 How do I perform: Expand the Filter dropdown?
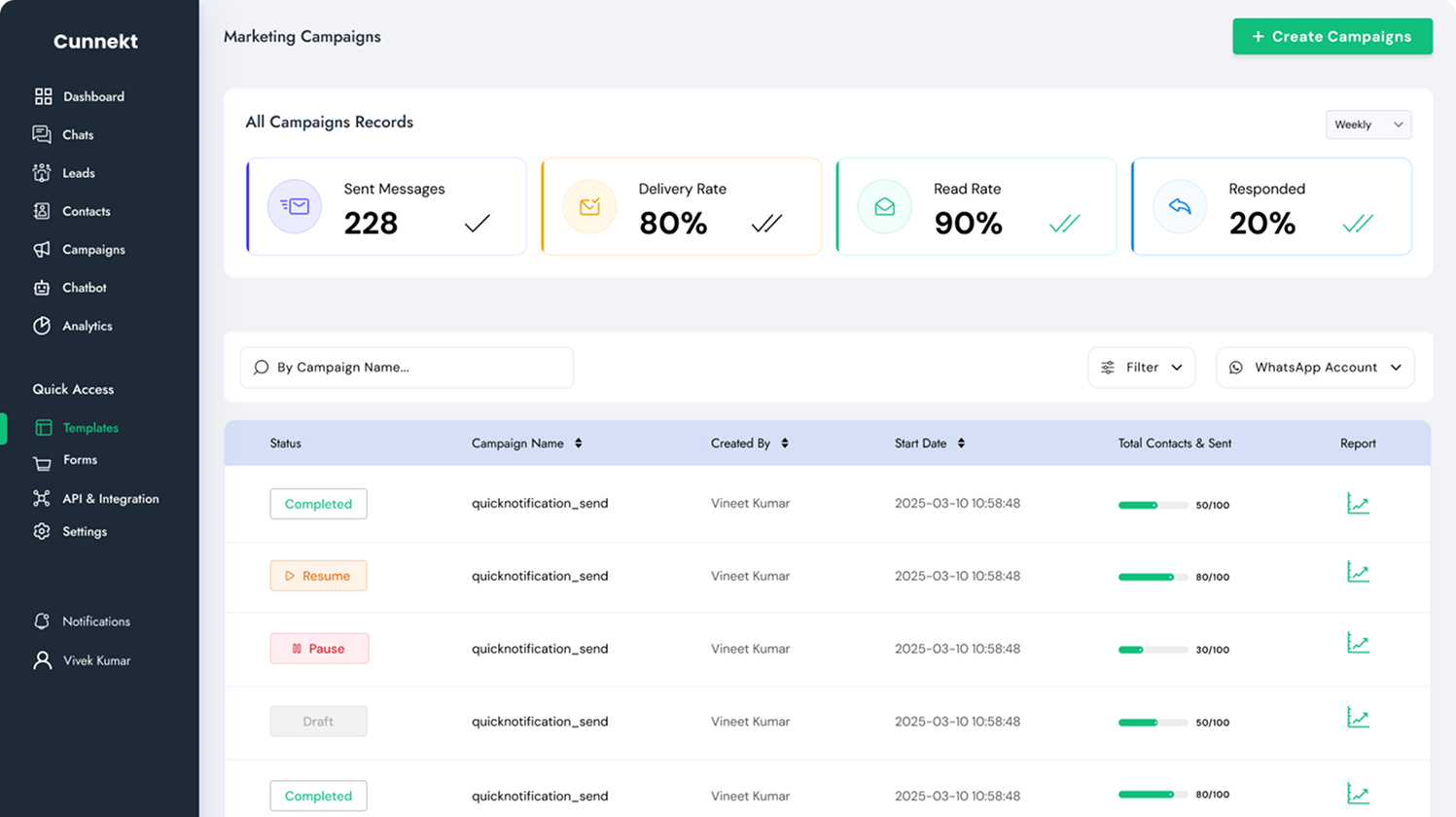click(1141, 367)
